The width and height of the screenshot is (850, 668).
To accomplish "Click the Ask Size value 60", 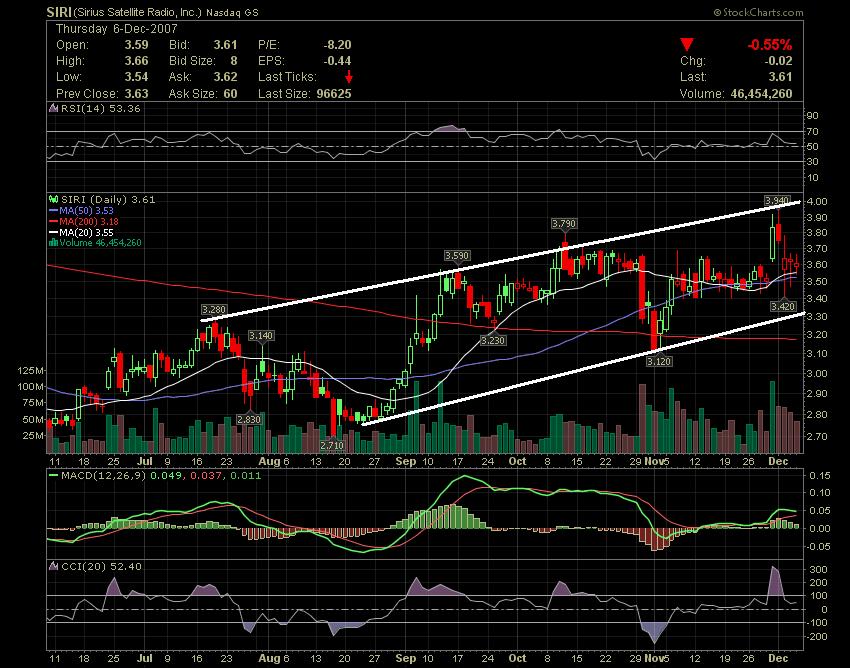I will click(x=230, y=93).
